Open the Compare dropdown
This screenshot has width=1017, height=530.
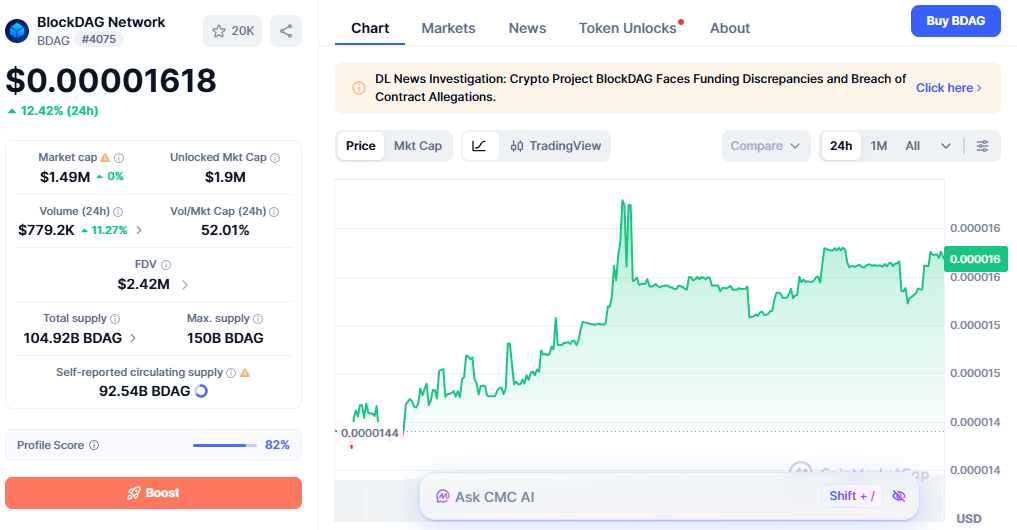click(x=766, y=146)
